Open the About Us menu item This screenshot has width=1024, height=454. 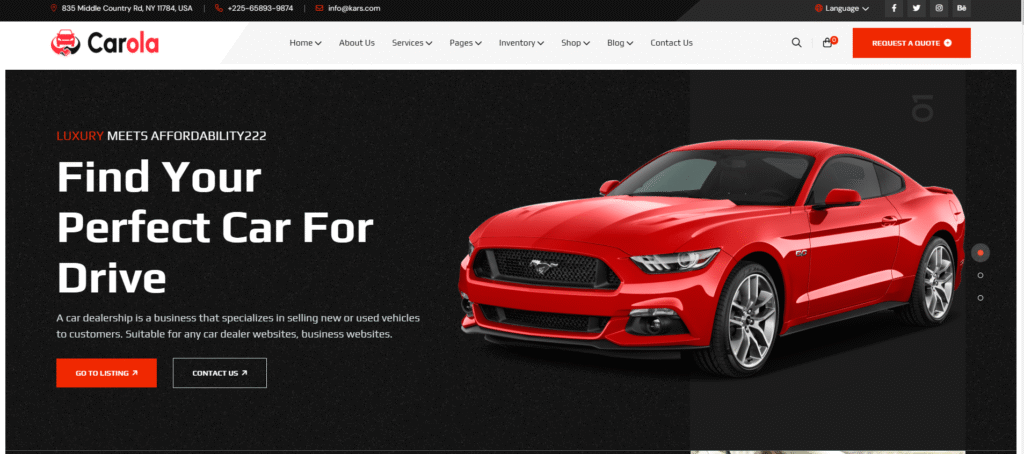[356, 43]
